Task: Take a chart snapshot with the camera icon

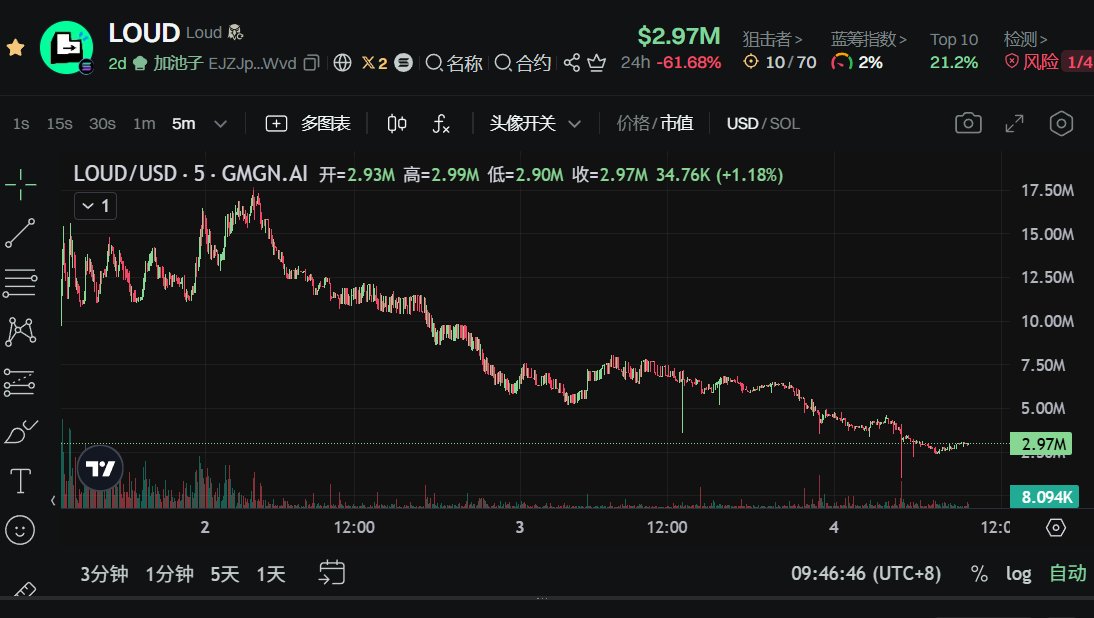Action: (x=968, y=123)
